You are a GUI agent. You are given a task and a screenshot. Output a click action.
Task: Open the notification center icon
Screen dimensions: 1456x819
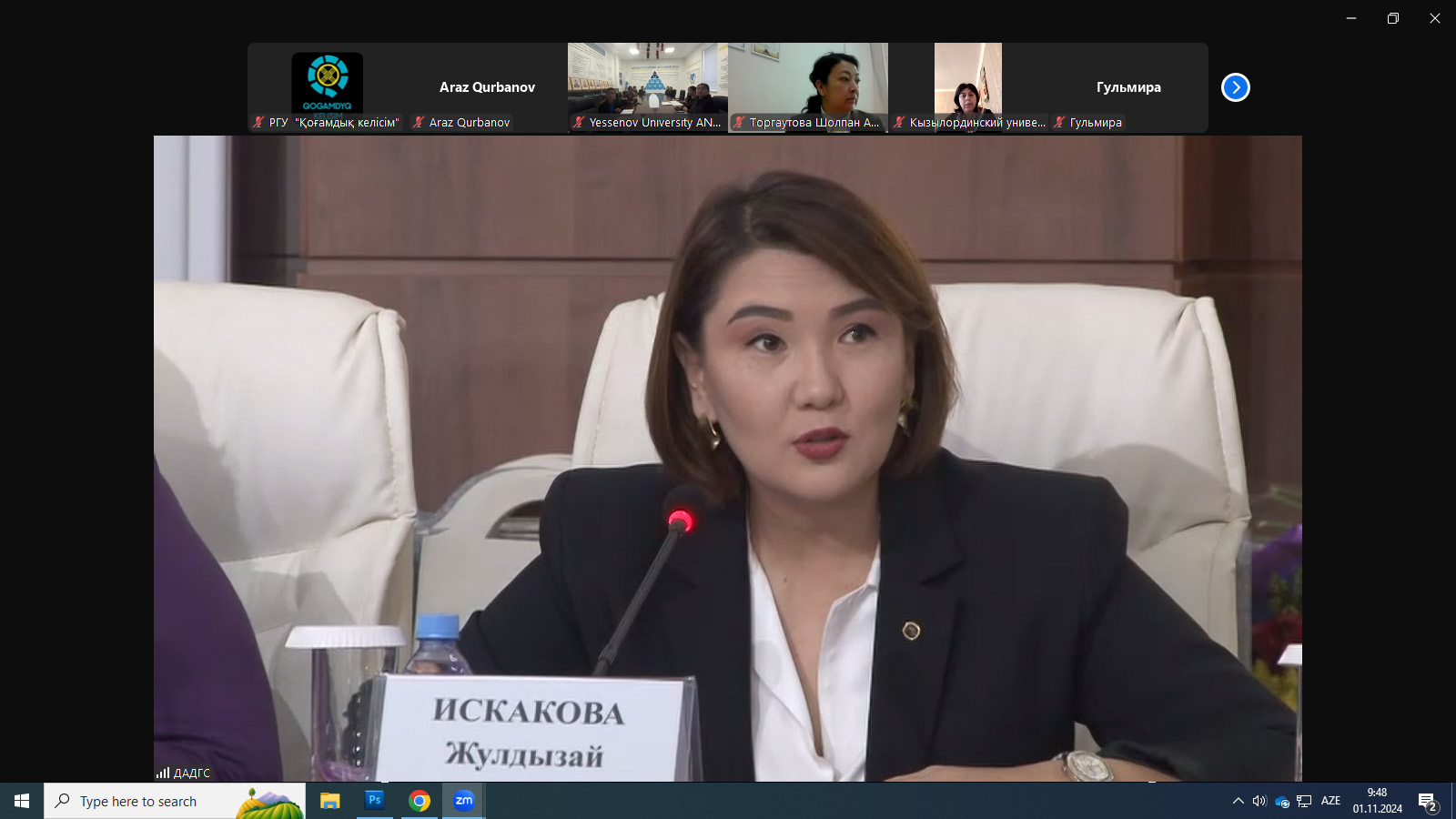1427,802
